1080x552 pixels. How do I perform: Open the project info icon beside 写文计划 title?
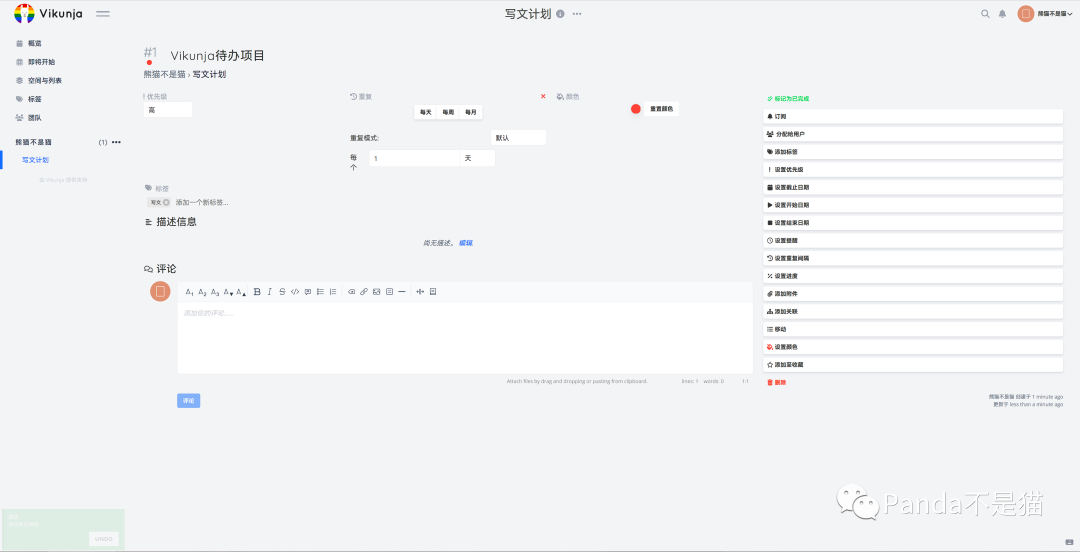point(560,14)
